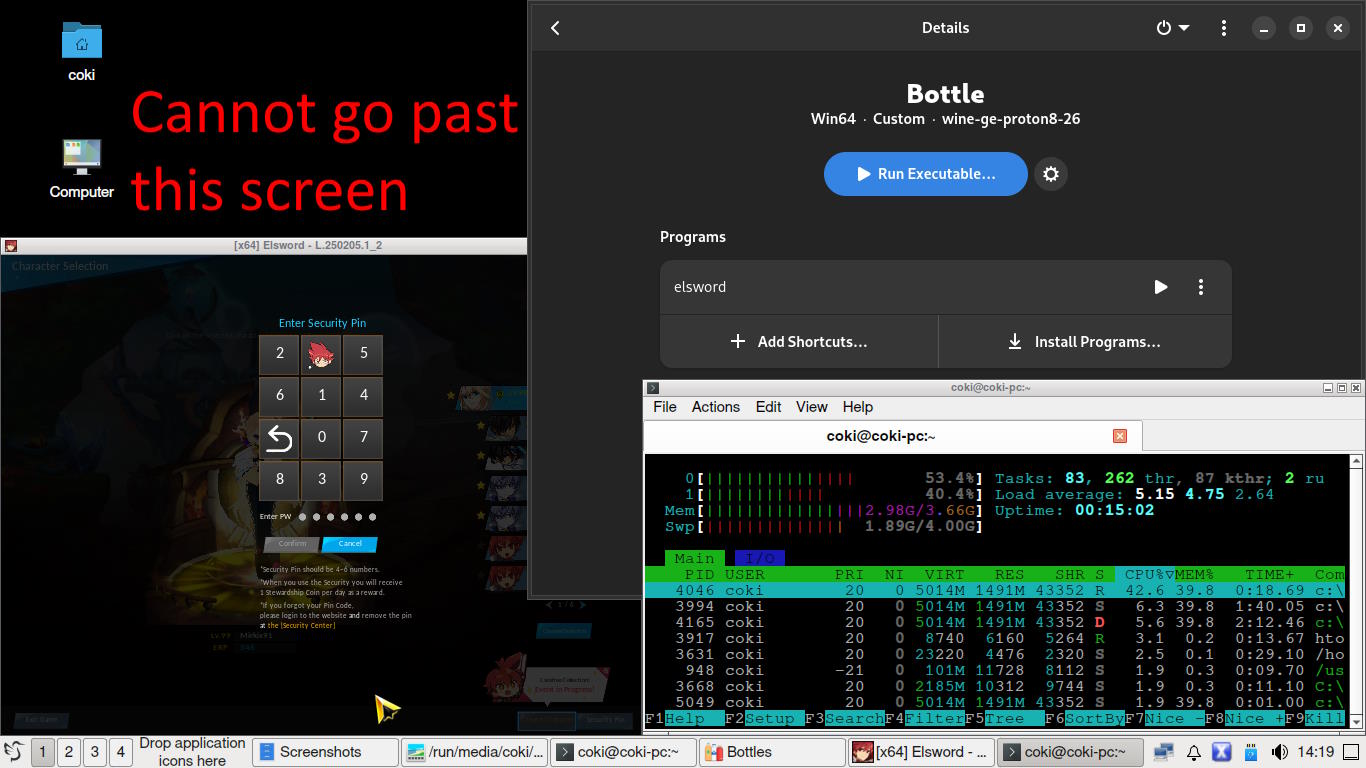Click Add Shortcuts in Bottles

tap(799, 342)
